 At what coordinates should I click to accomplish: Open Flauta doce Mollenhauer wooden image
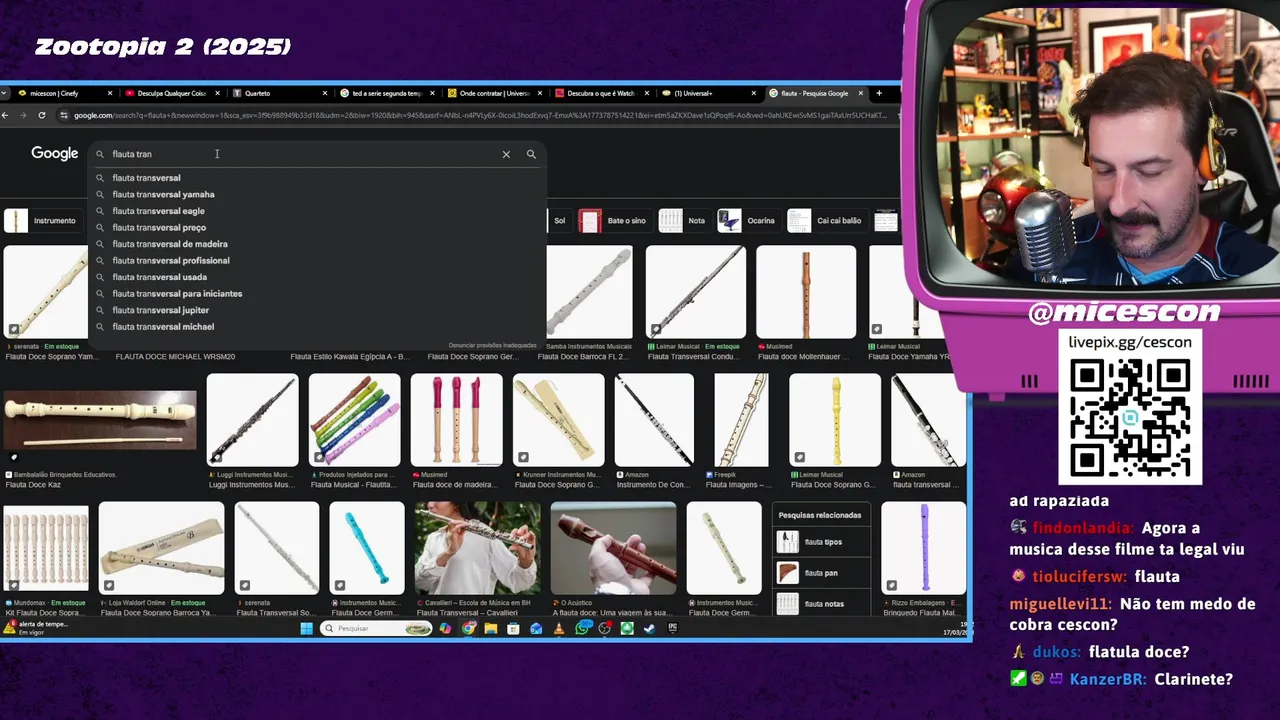click(806, 292)
